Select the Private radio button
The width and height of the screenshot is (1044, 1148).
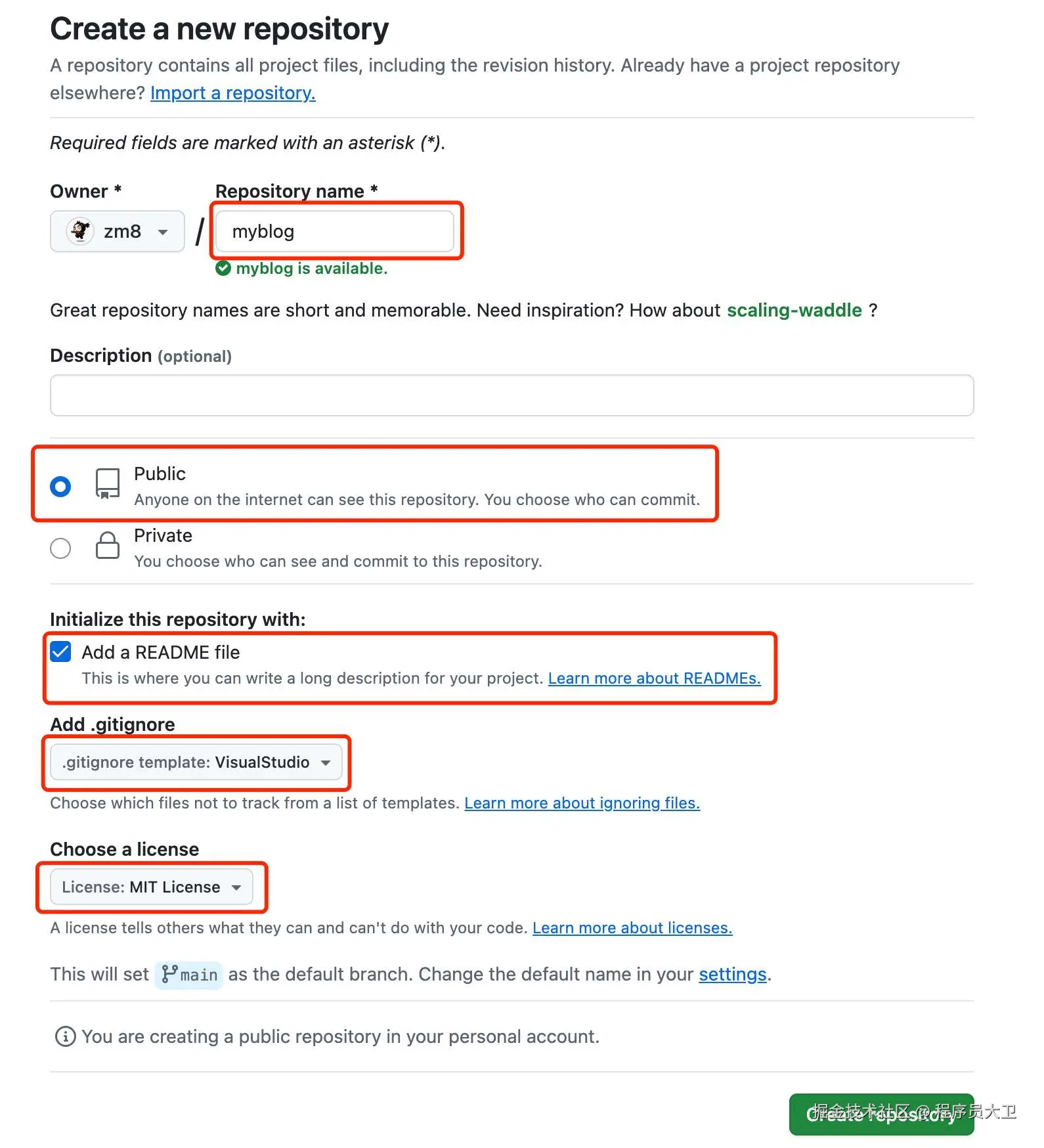(x=60, y=548)
